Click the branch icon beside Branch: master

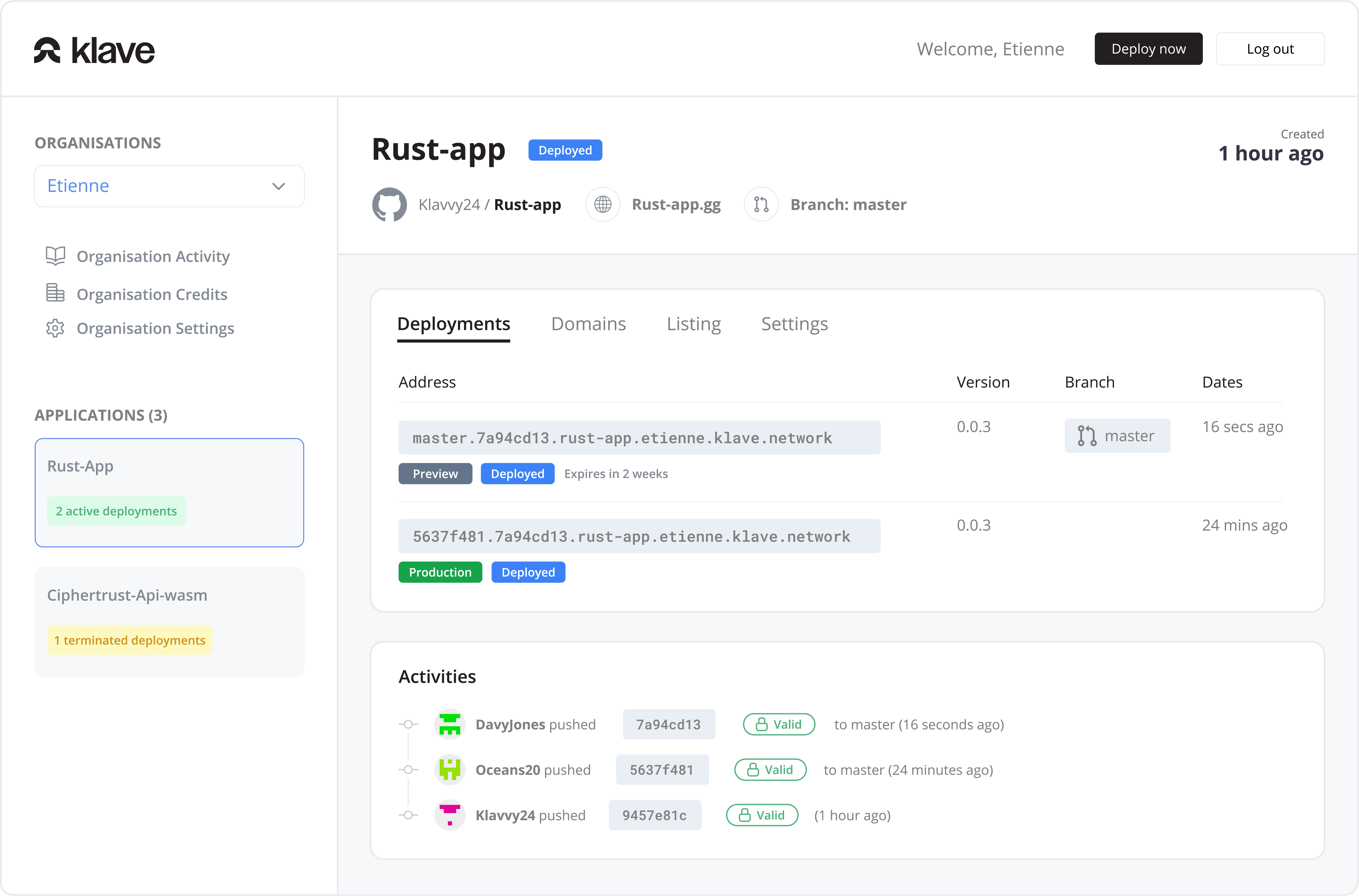(x=761, y=204)
